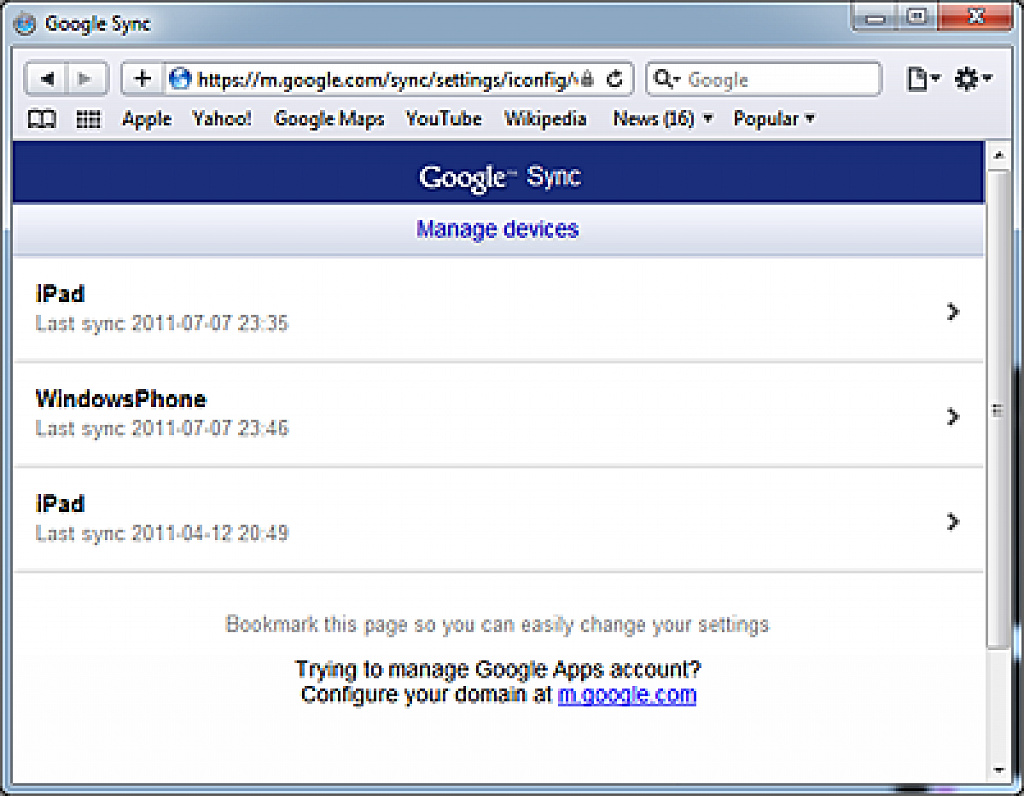This screenshot has width=1024, height=796.
Task: Click the Google Sync page header
Action: [x=498, y=172]
